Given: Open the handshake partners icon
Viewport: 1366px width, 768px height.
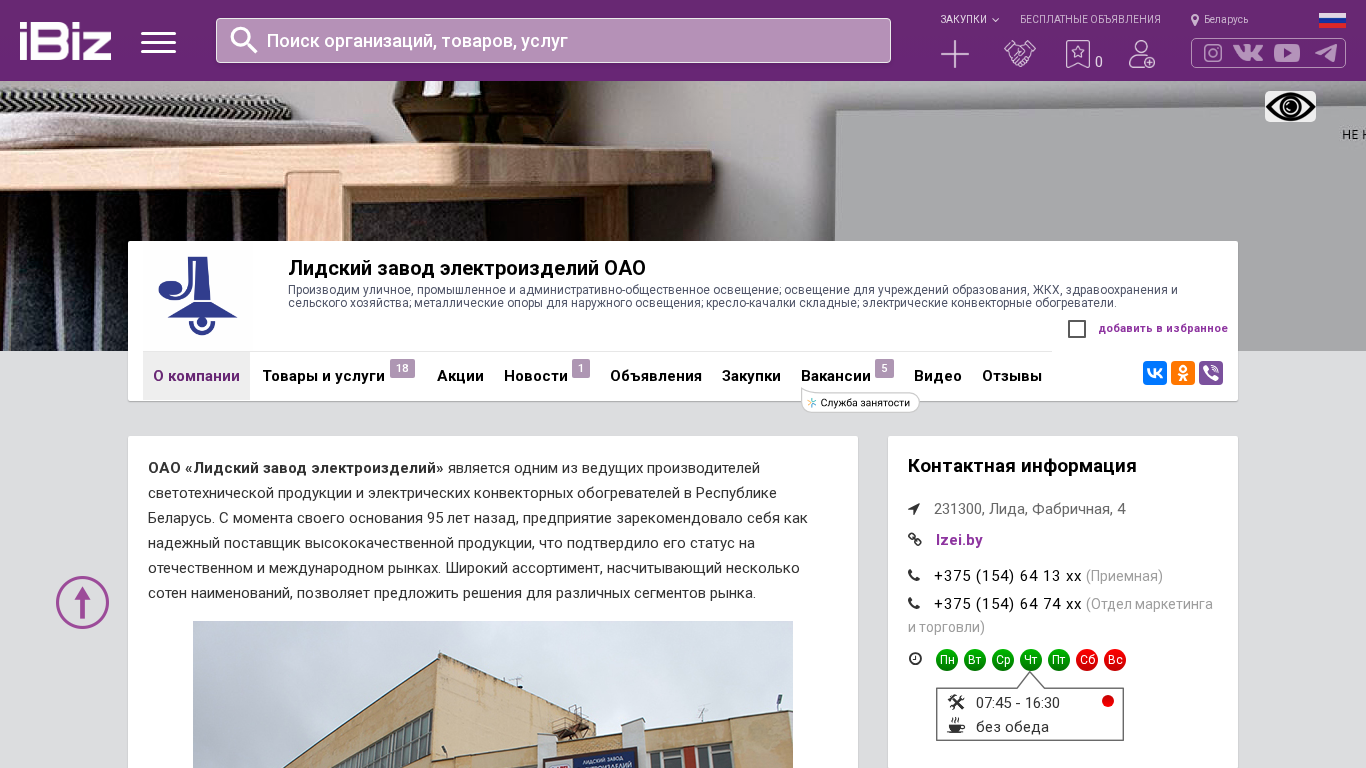Looking at the screenshot, I should [1020, 54].
